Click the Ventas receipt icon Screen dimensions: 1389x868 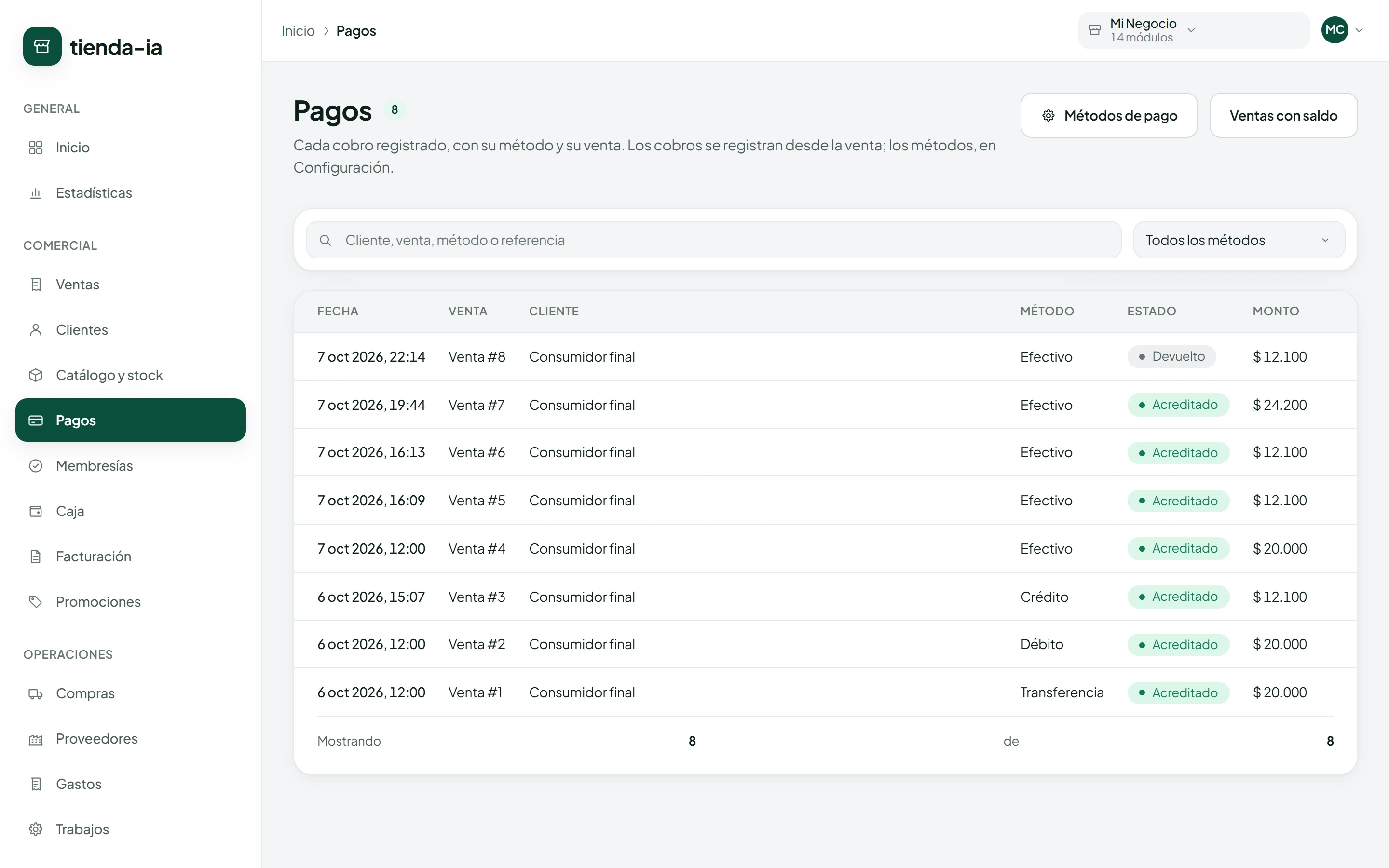coord(36,284)
